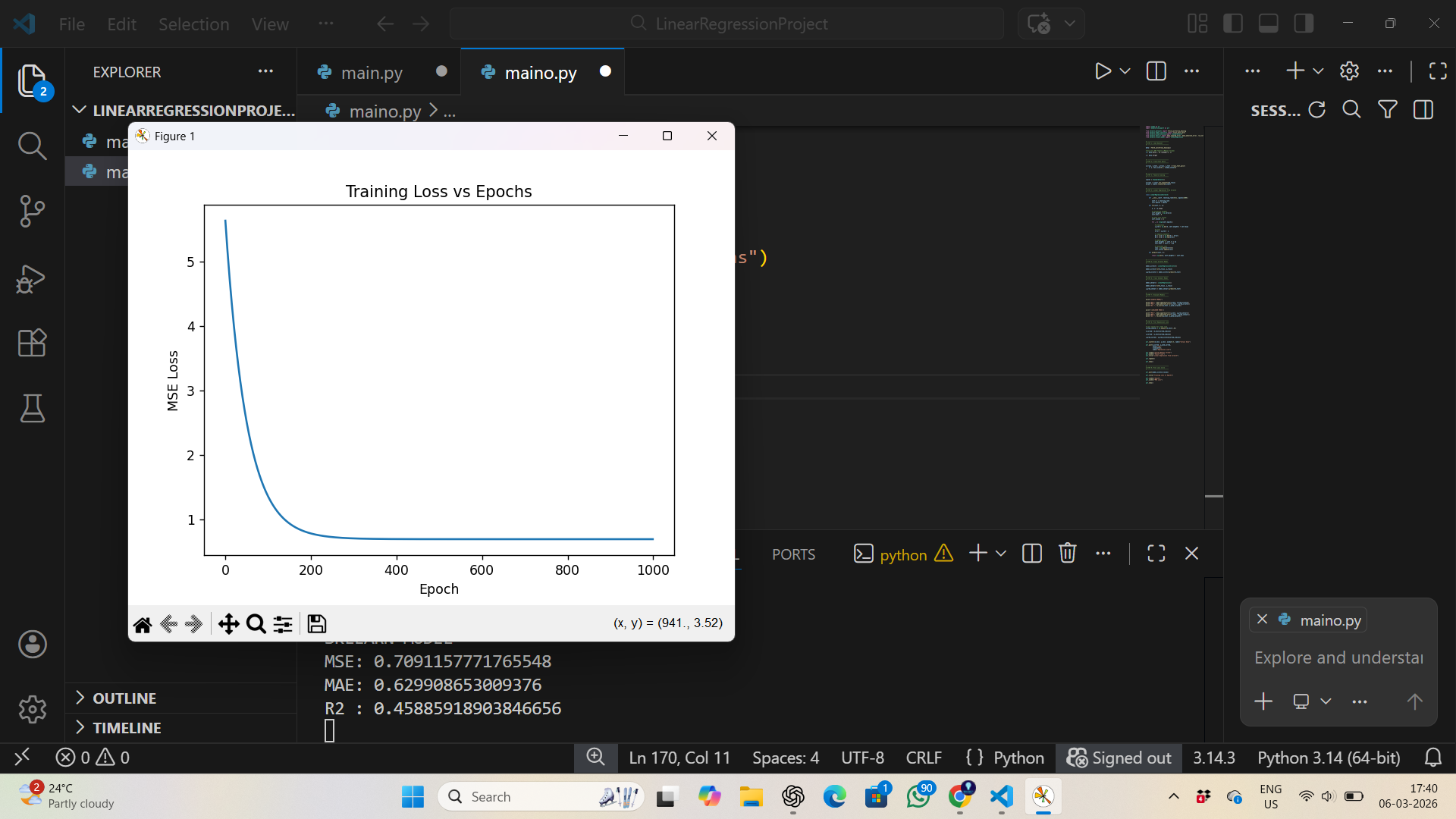Switch to the main.py editor tab
Screen dimensions: 1456x819
[372, 72]
